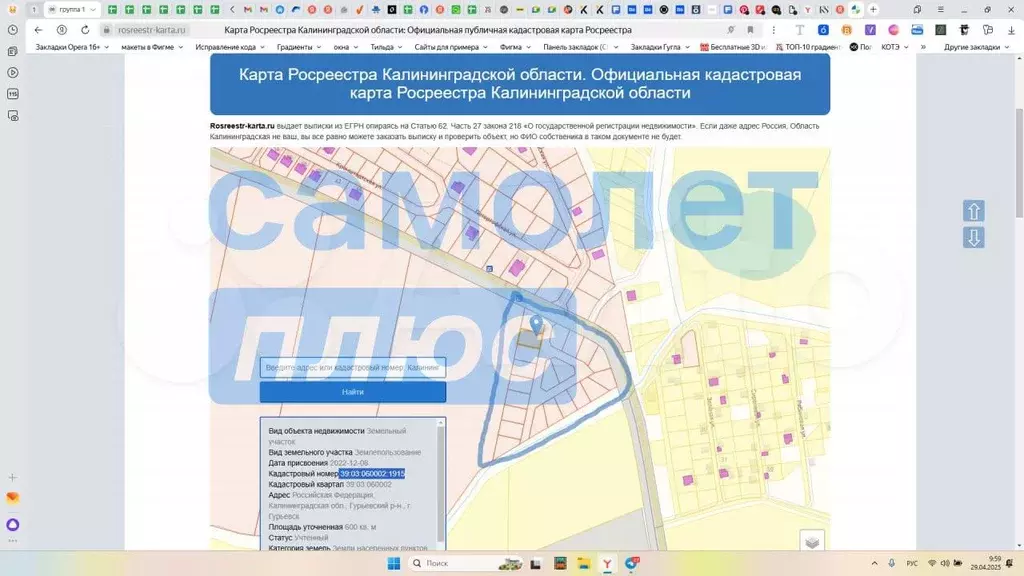Screen dimensions: 1024x576
Task: Open the downloads arrow icon
Action: [x=1011, y=30]
